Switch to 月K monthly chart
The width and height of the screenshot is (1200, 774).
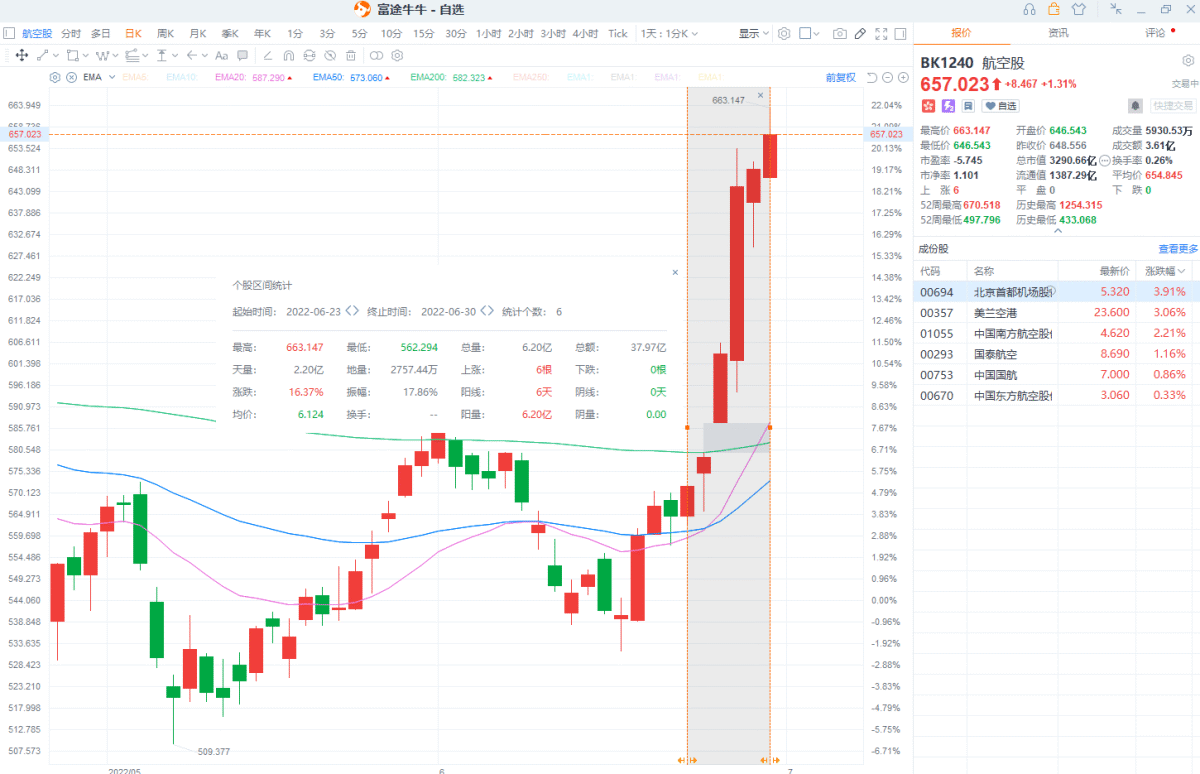[x=198, y=33]
